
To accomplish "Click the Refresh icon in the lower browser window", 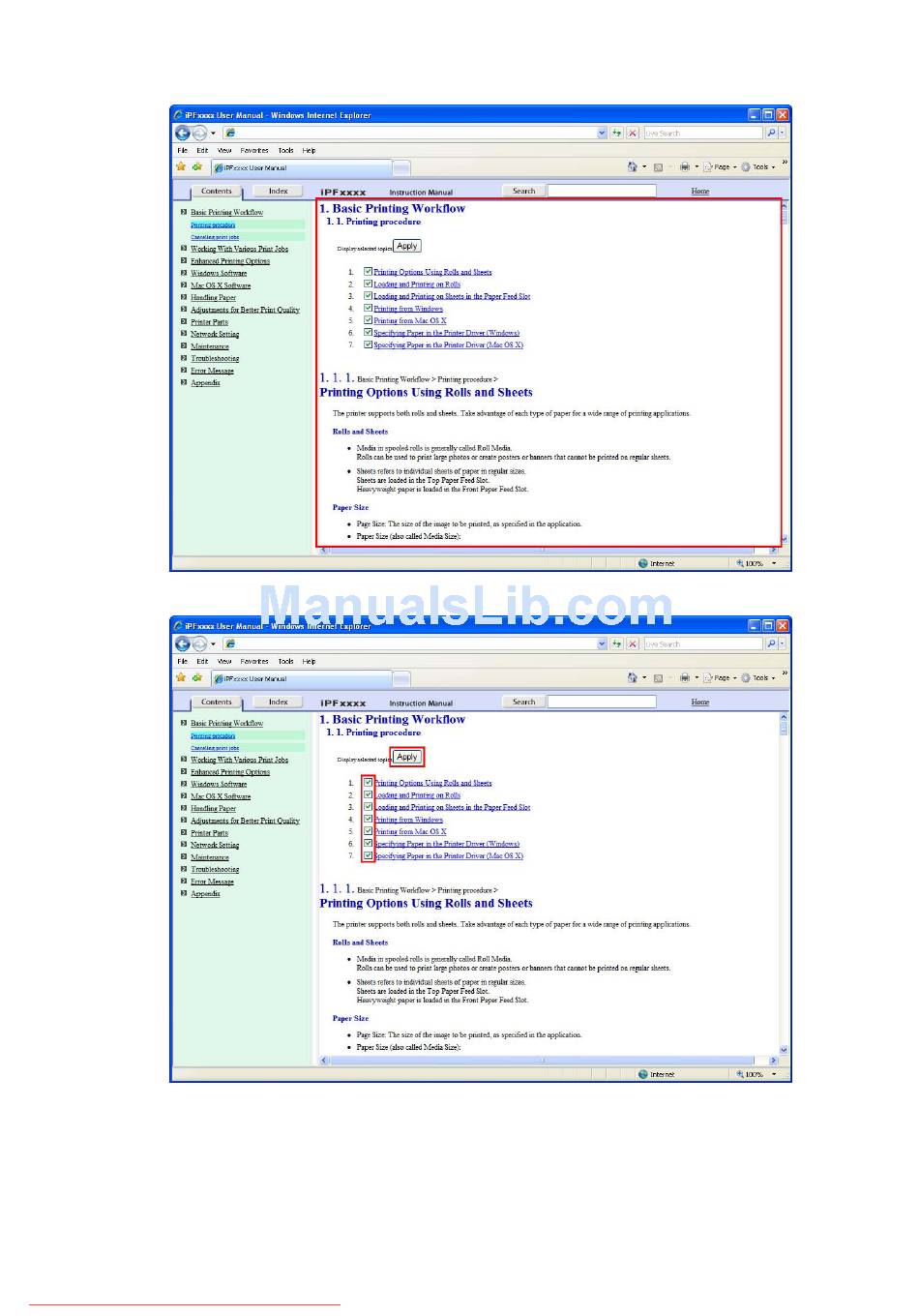I will (x=617, y=644).
